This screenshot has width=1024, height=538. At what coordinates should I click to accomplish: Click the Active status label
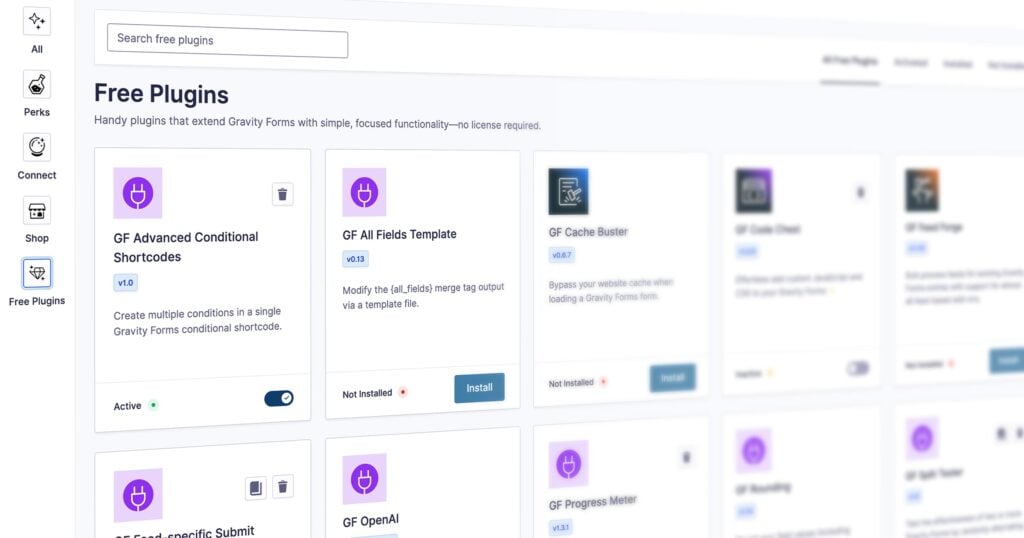(127, 406)
